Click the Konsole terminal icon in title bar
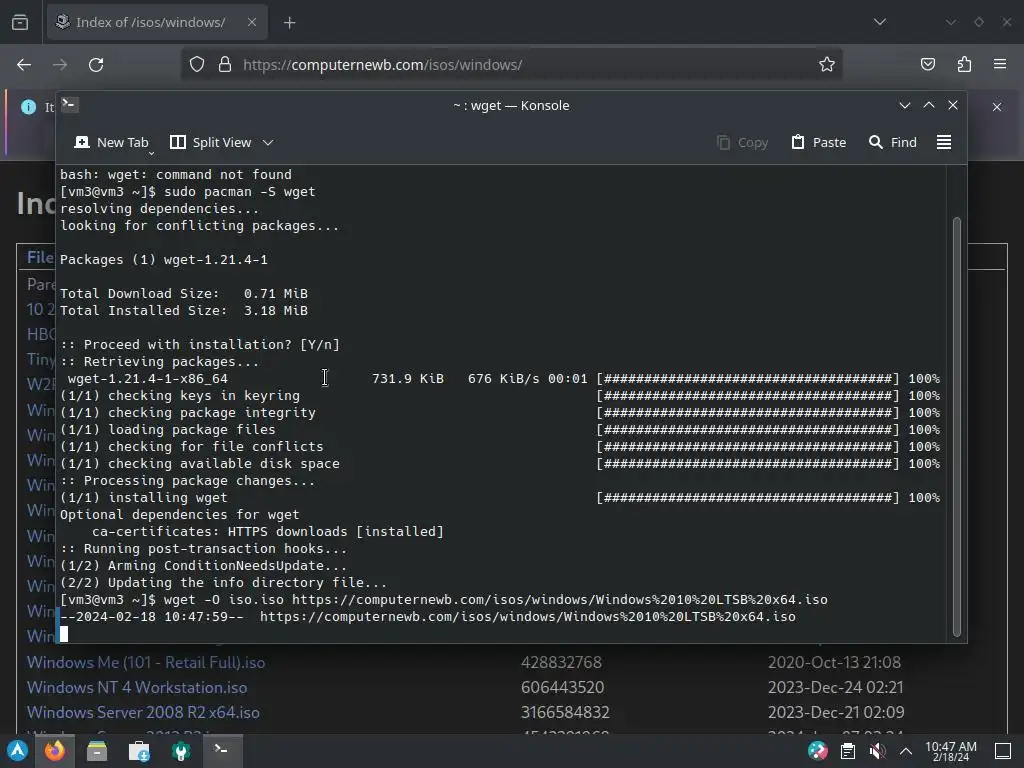 click(69, 104)
